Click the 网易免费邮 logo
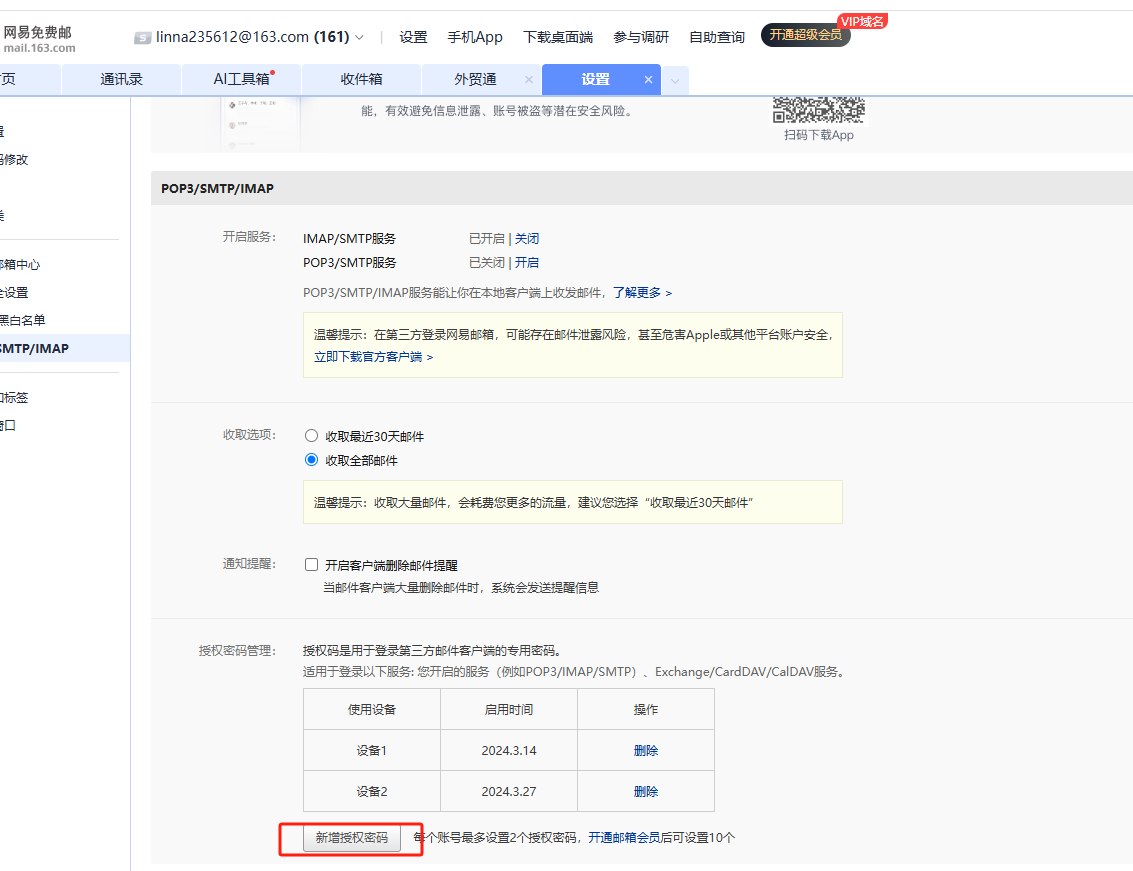 coord(38,39)
